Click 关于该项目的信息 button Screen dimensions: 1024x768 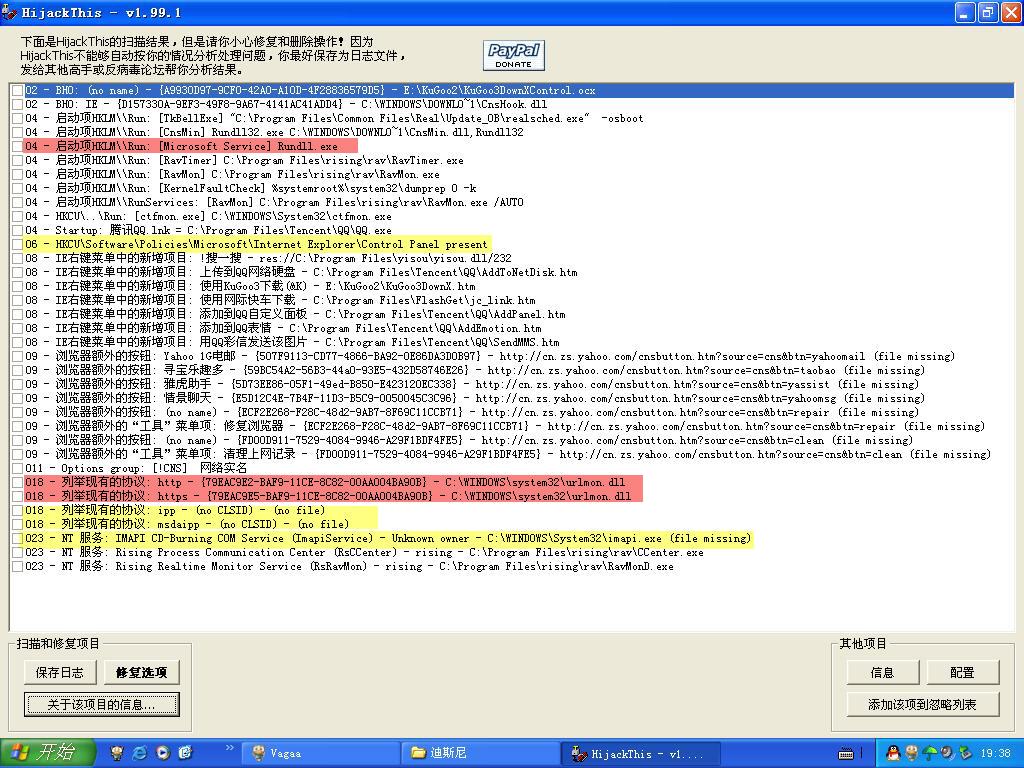click(x=102, y=704)
